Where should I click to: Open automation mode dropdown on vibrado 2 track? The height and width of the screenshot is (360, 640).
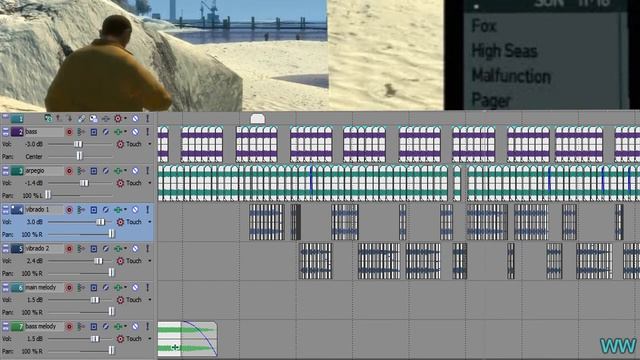150,261
